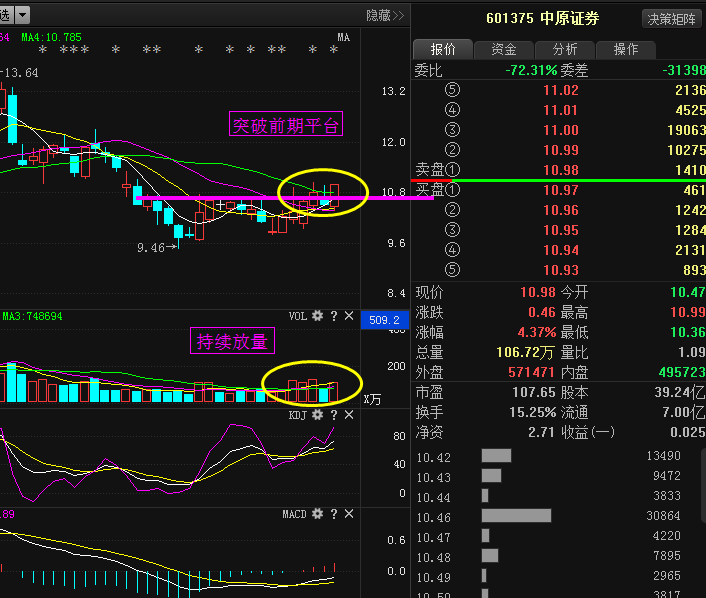Switch to the 操作 tab
Image resolution: width=706 pixels, height=598 pixels.
tap(626, 49)
